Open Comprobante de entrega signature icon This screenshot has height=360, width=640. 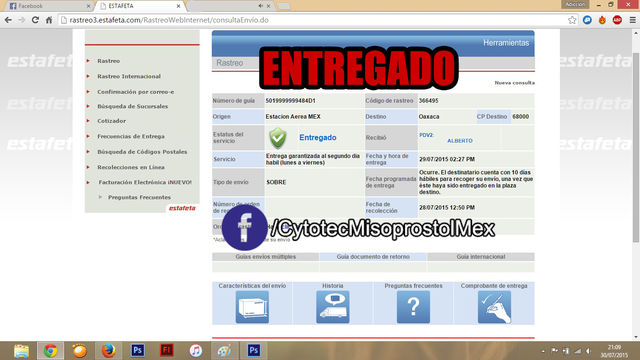(494, 307)
